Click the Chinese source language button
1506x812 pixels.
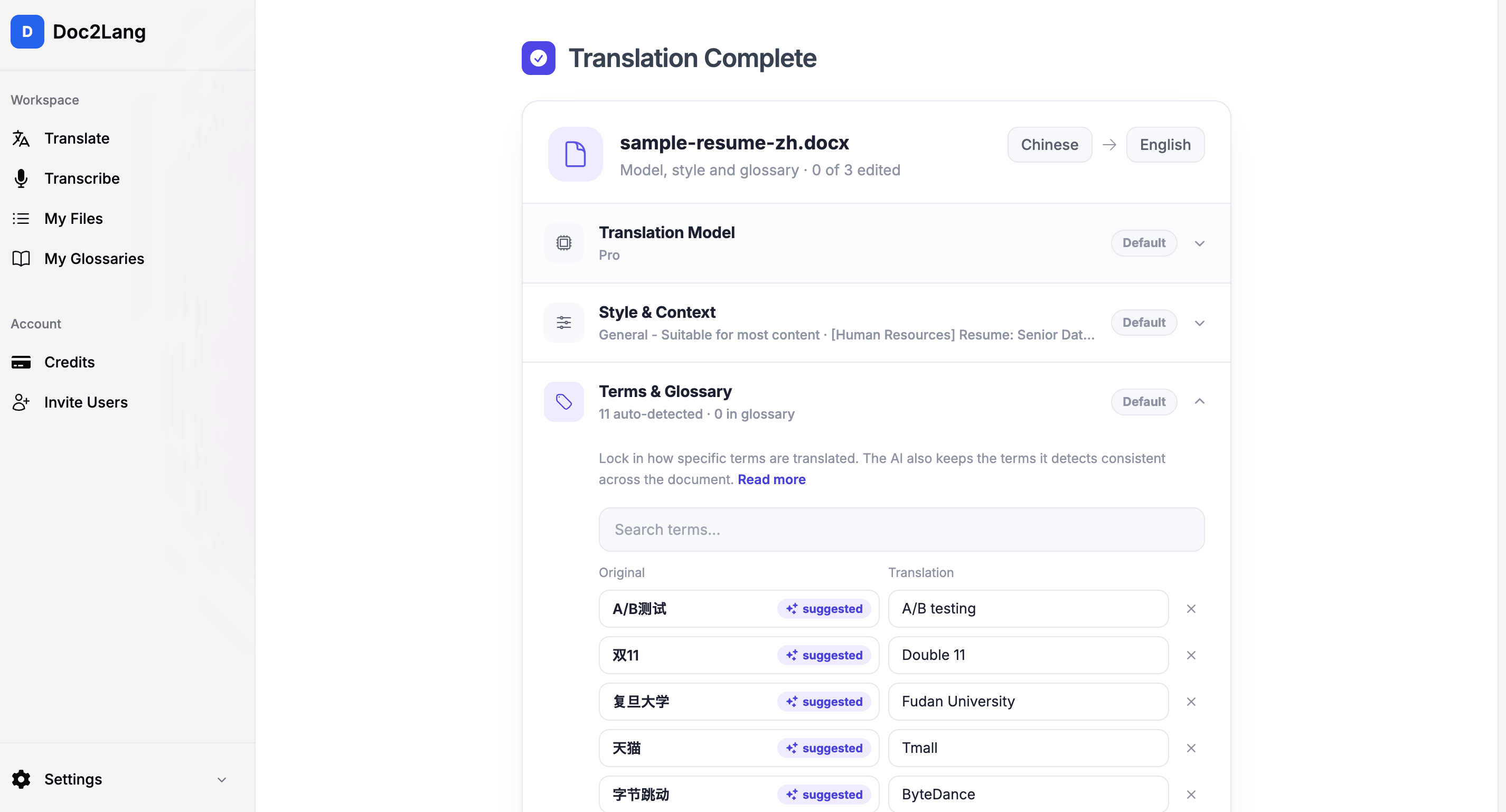point(1049,144)
